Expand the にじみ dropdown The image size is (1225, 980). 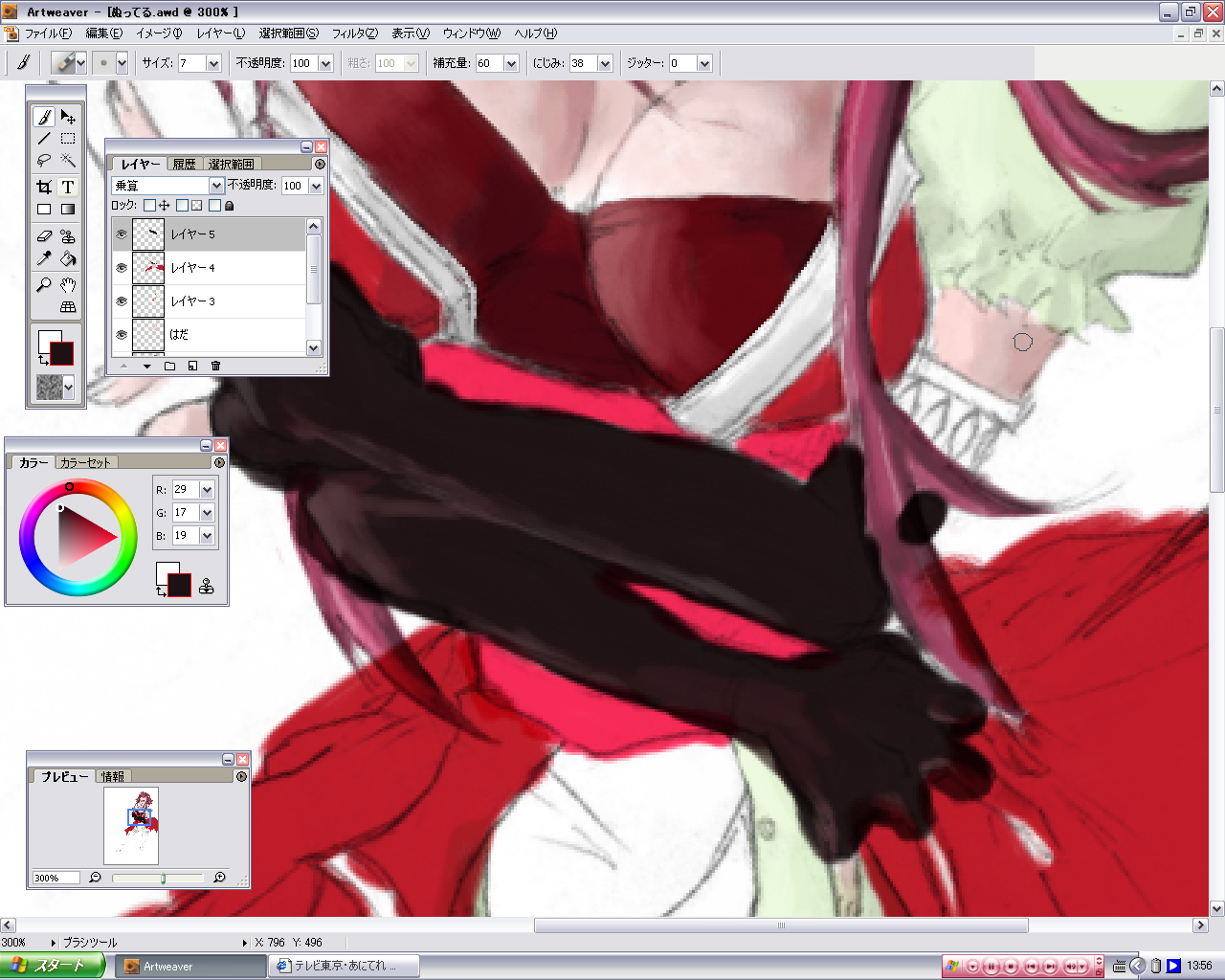click(x=605, y=63)
